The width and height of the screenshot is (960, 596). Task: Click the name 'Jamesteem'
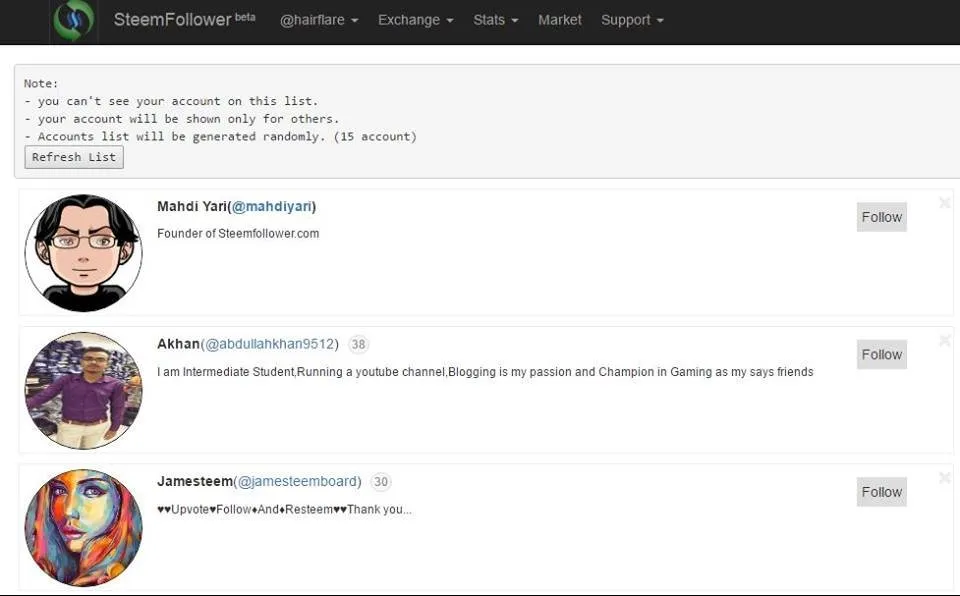click(195, 481)
